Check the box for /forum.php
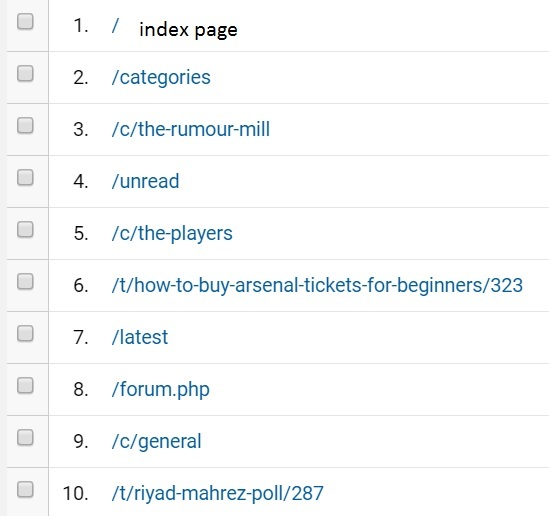The image size is (549, 526). [25, 386]
